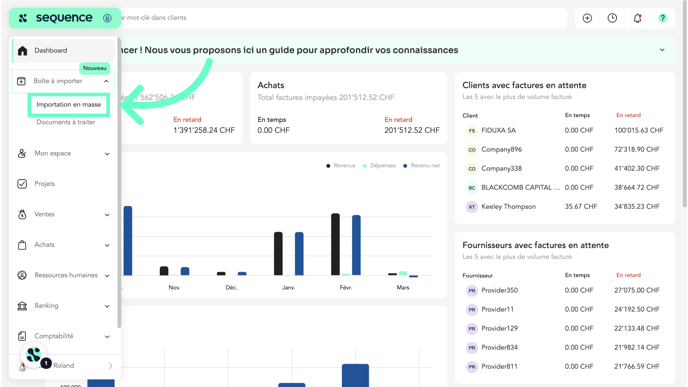Click the Banking building icon
The height and width of the screenshot is (387, 688).
[22, 306]
